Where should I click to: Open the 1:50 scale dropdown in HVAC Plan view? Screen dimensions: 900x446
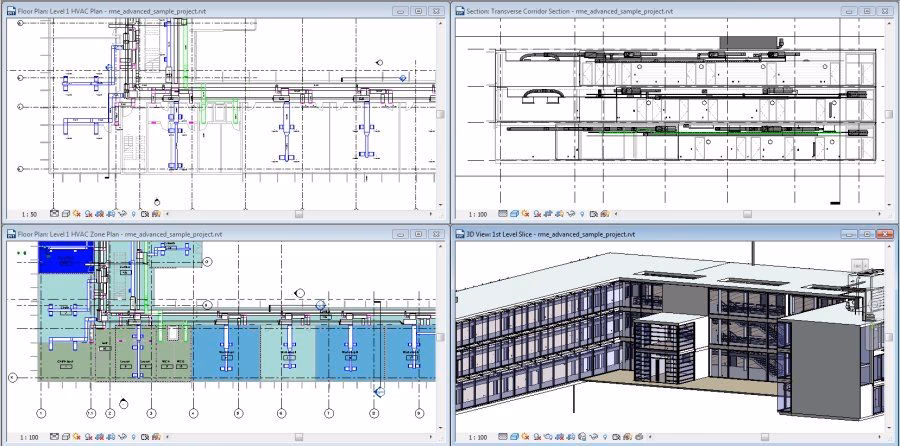pos(28,214)
